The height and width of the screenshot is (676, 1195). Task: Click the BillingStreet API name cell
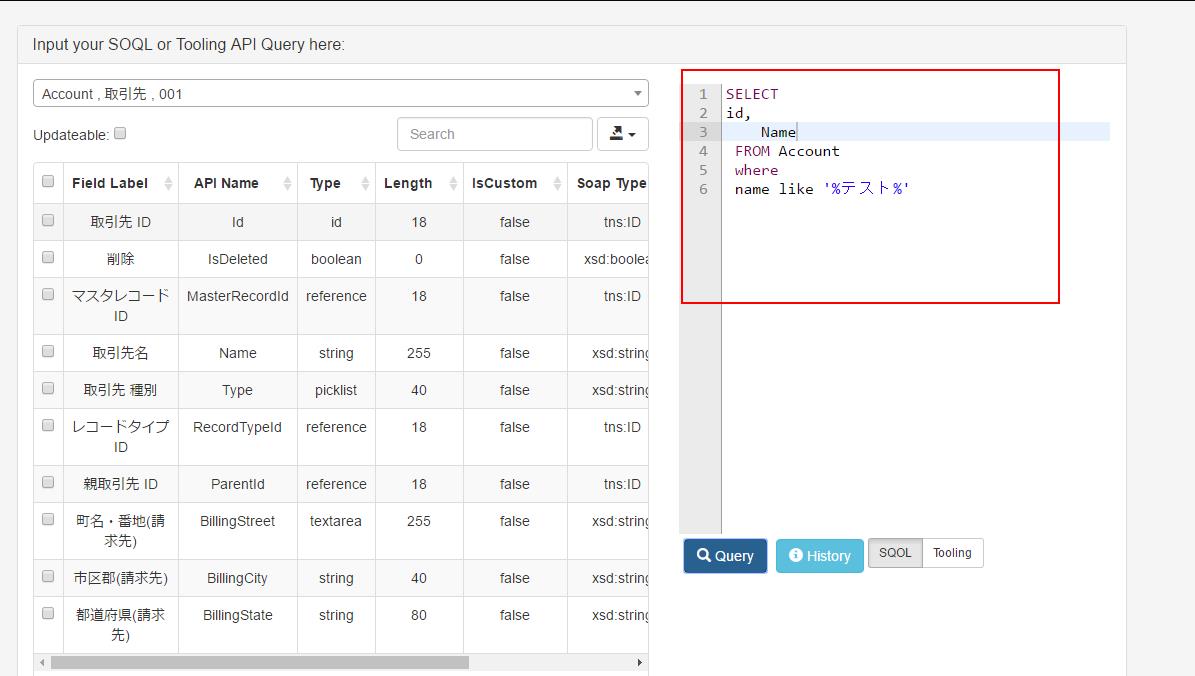tap(238, 521)
